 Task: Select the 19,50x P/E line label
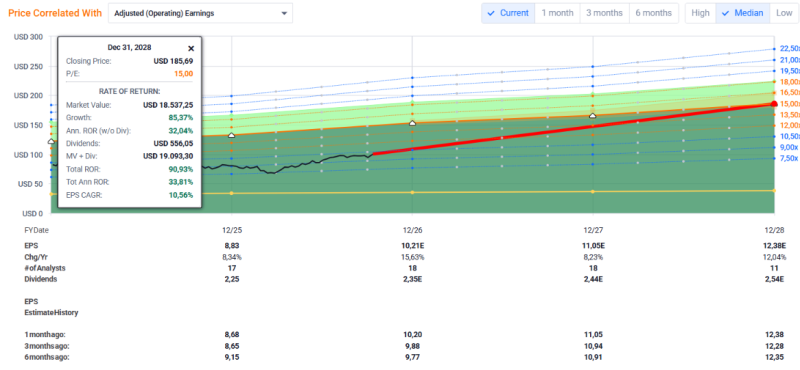tap(790, 71)
